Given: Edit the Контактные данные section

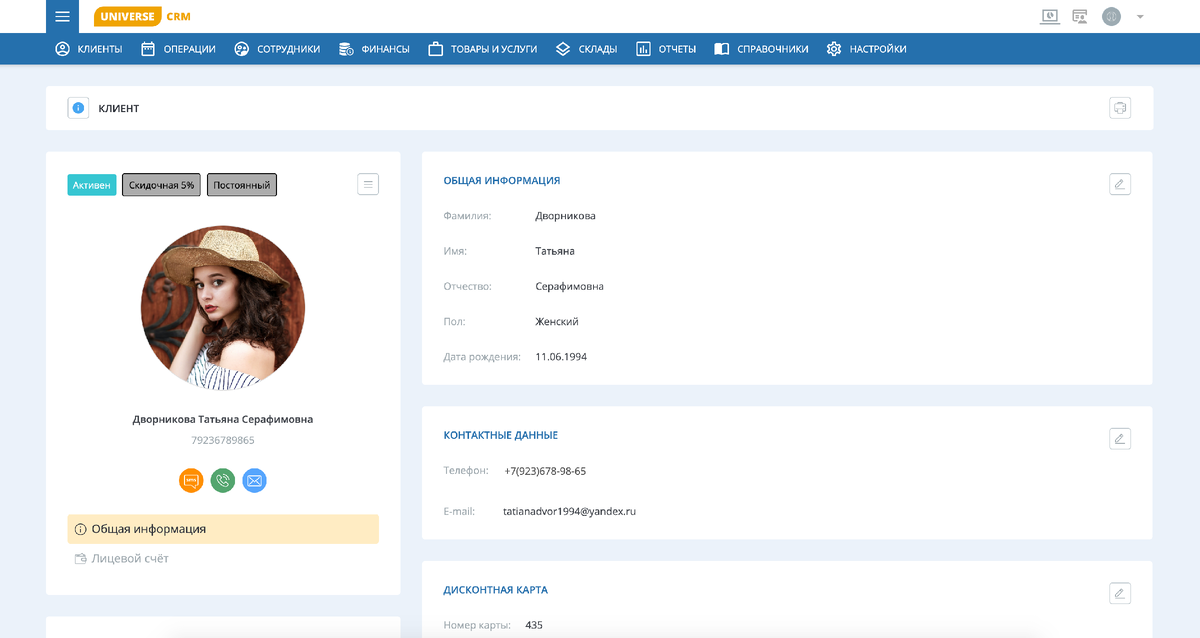Looking at the screenshot, I should (x=1120, y=438).
